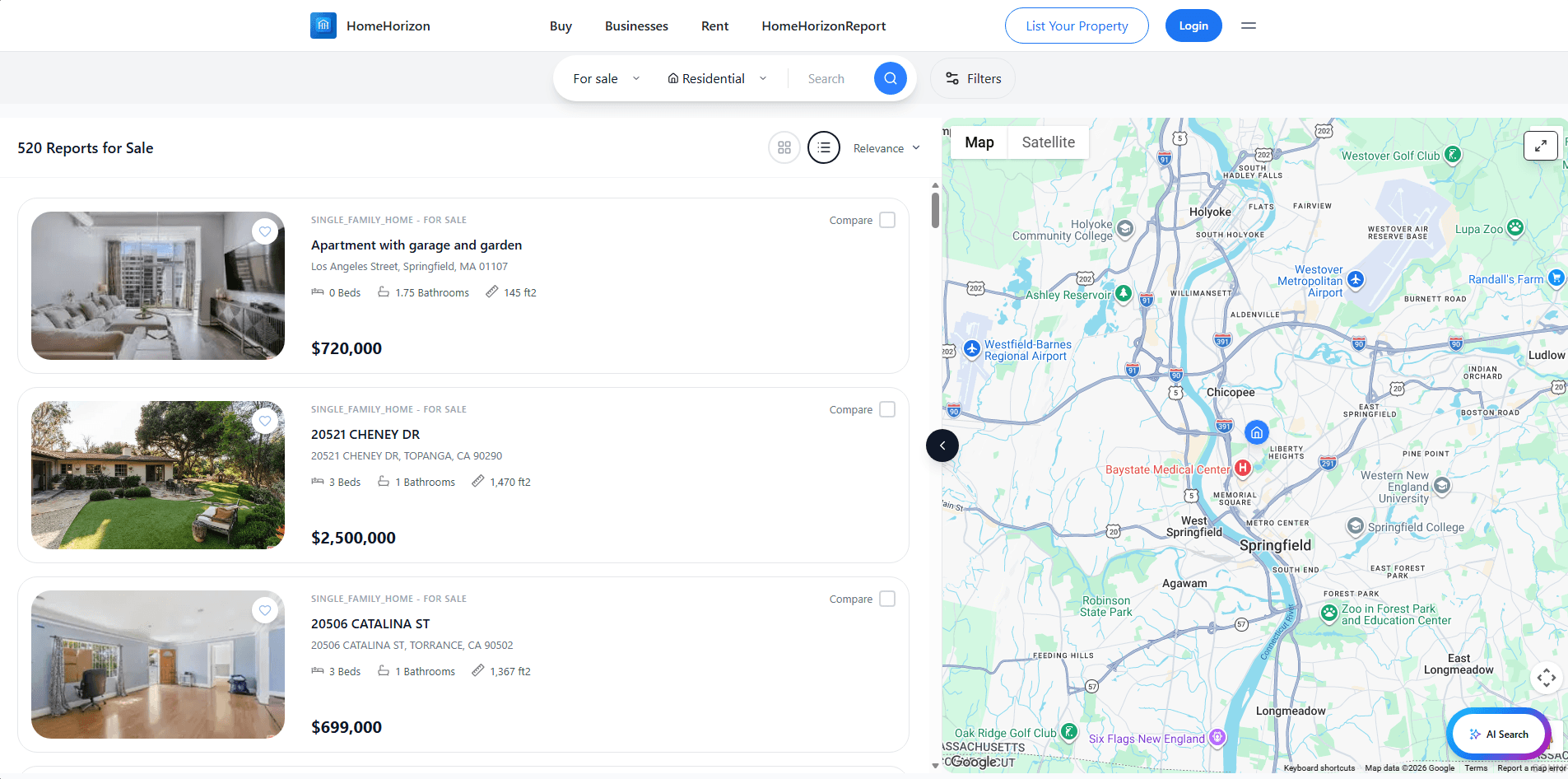This screenshot has height=779, width=1568.
Task: Click Westfield-Barnes Regional Airport marker
Action: coord(972,349)
